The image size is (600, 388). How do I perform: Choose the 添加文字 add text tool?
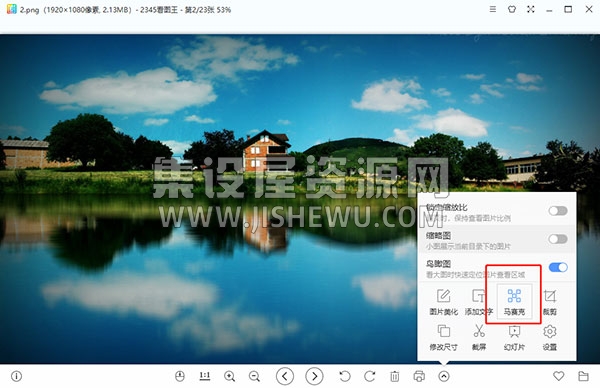[x=479, y=302]
